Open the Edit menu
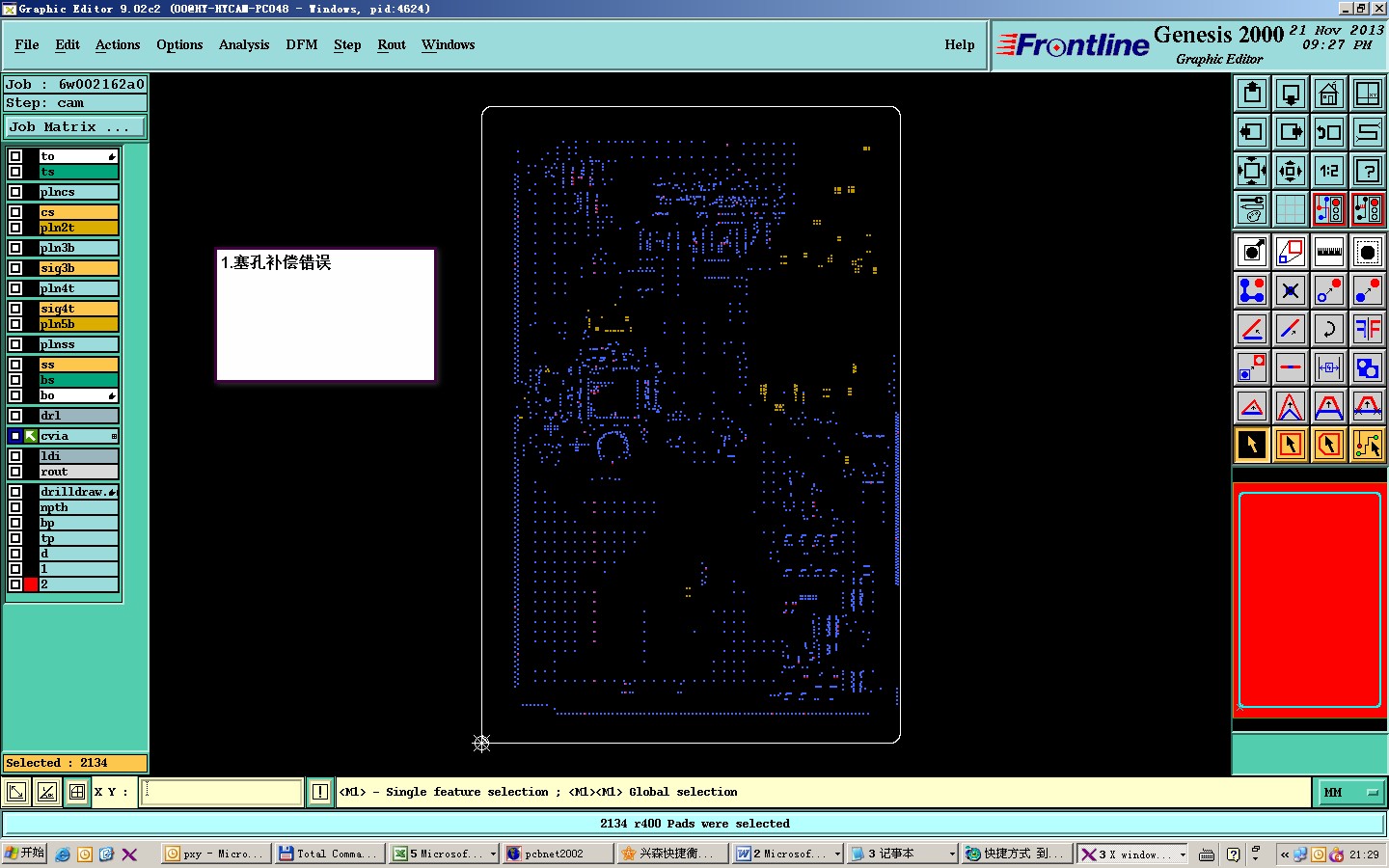The image size is (1389, 868). coord(68,44)
